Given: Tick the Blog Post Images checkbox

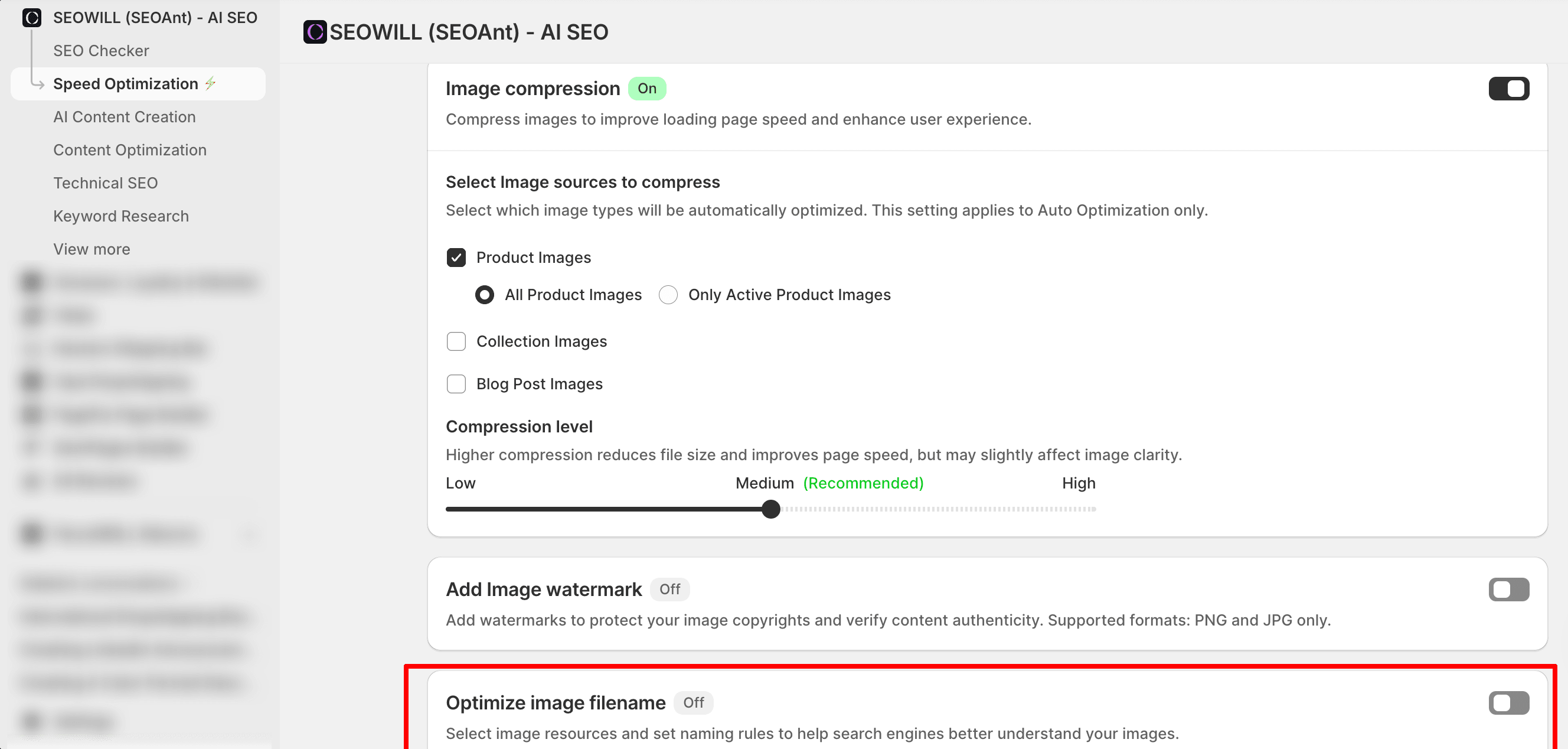Looking at the screenshot, I should coord(456,384).
